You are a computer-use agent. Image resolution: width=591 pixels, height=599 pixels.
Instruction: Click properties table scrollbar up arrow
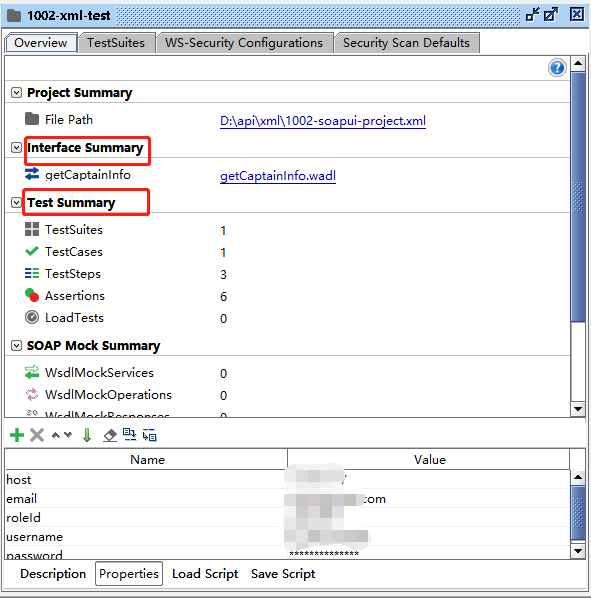tap(578, 477)
